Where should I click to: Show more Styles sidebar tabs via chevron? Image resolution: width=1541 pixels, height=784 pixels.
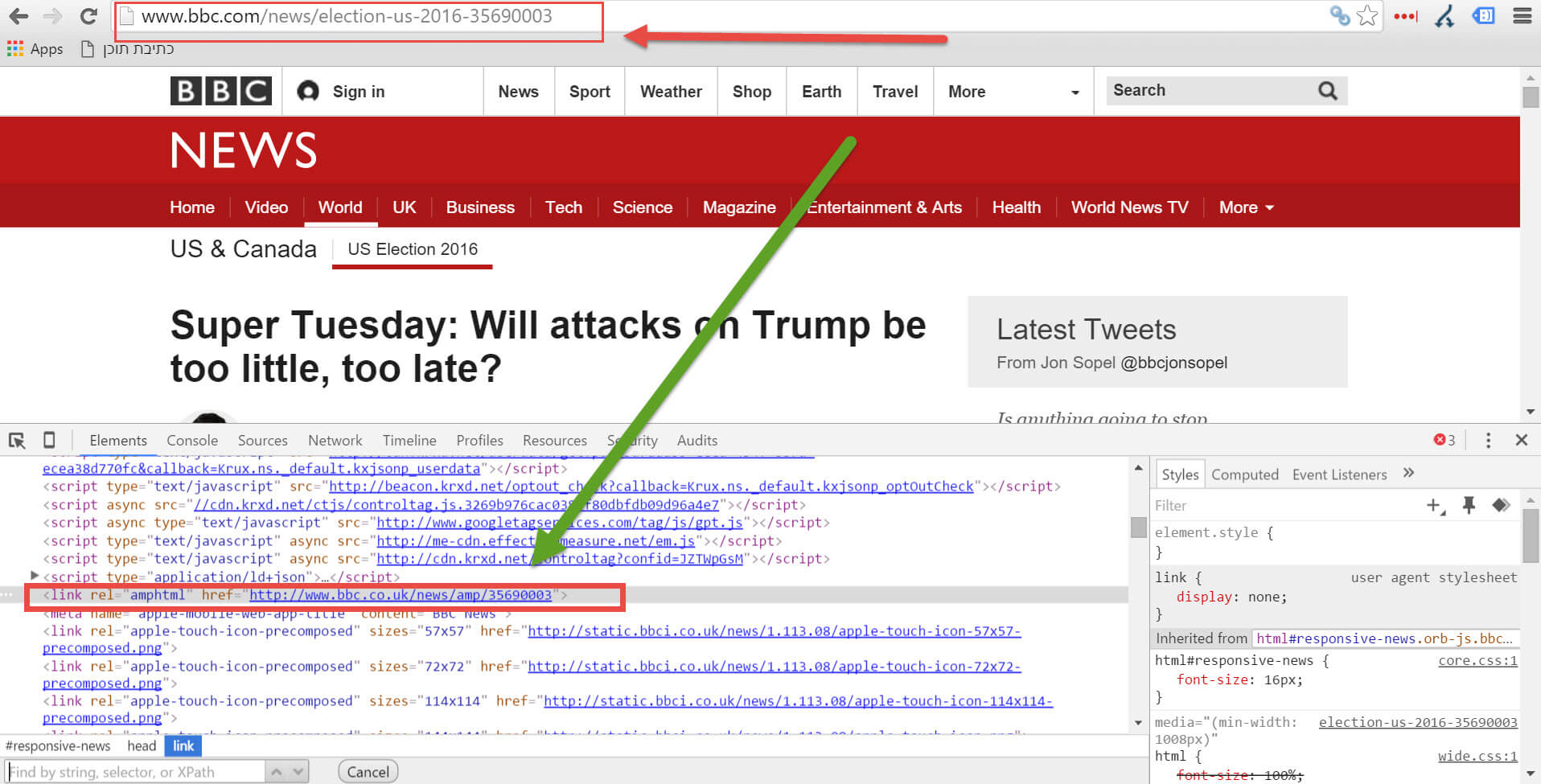(1408, 474)
